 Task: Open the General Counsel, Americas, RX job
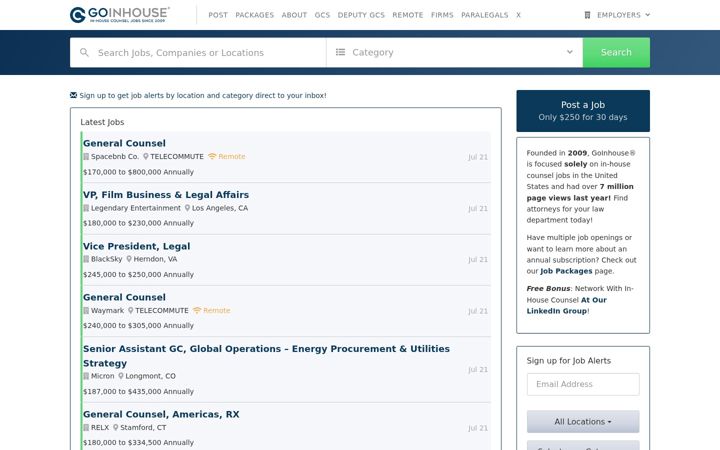(161, 414)
